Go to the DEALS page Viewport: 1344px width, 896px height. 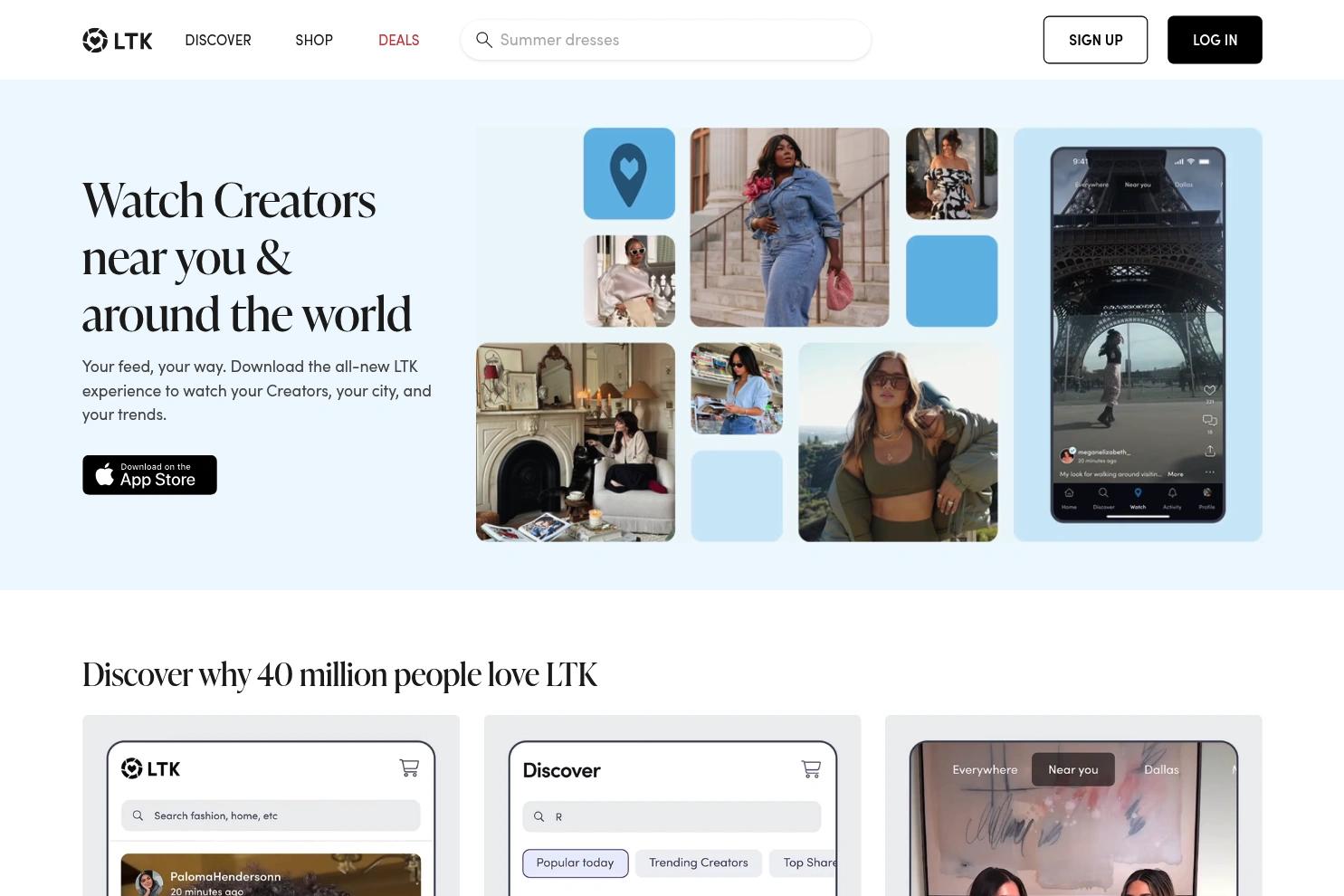[x=398, y=40]
